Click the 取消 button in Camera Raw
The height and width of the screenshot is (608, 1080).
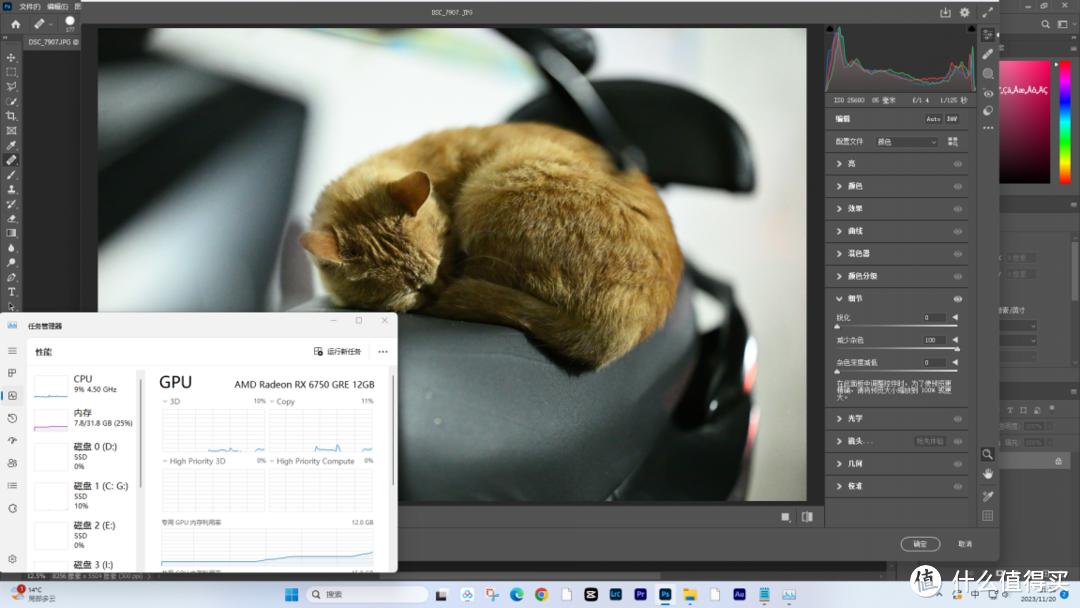point(965,544)
